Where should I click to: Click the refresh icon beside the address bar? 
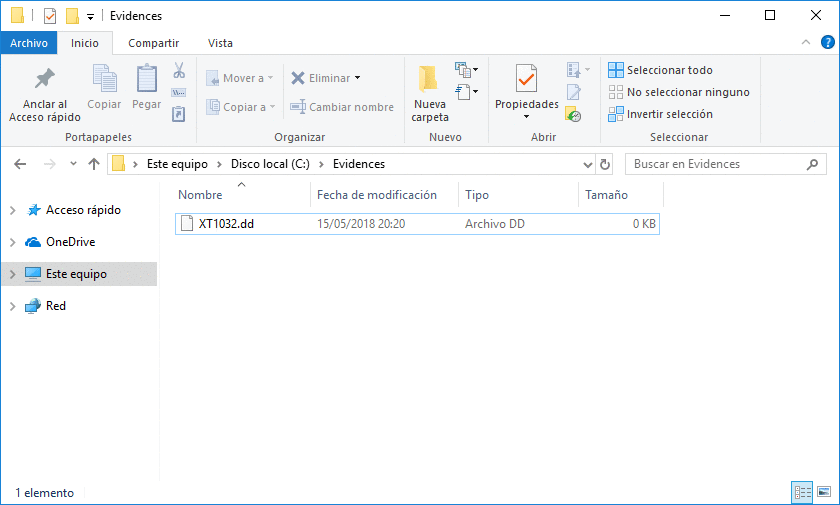click(604, 164)
